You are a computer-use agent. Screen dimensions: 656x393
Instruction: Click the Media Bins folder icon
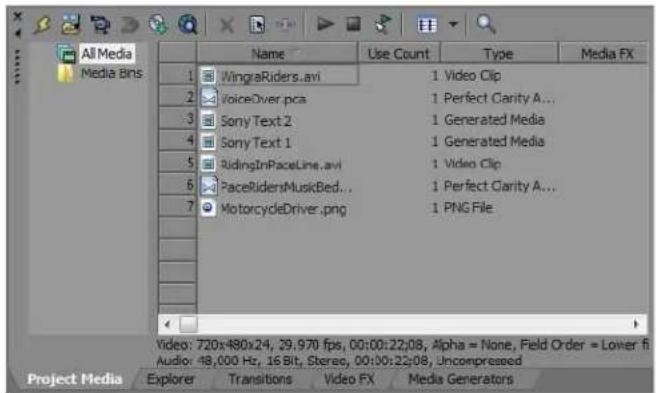pyautogui.click(x=65, y=74)
